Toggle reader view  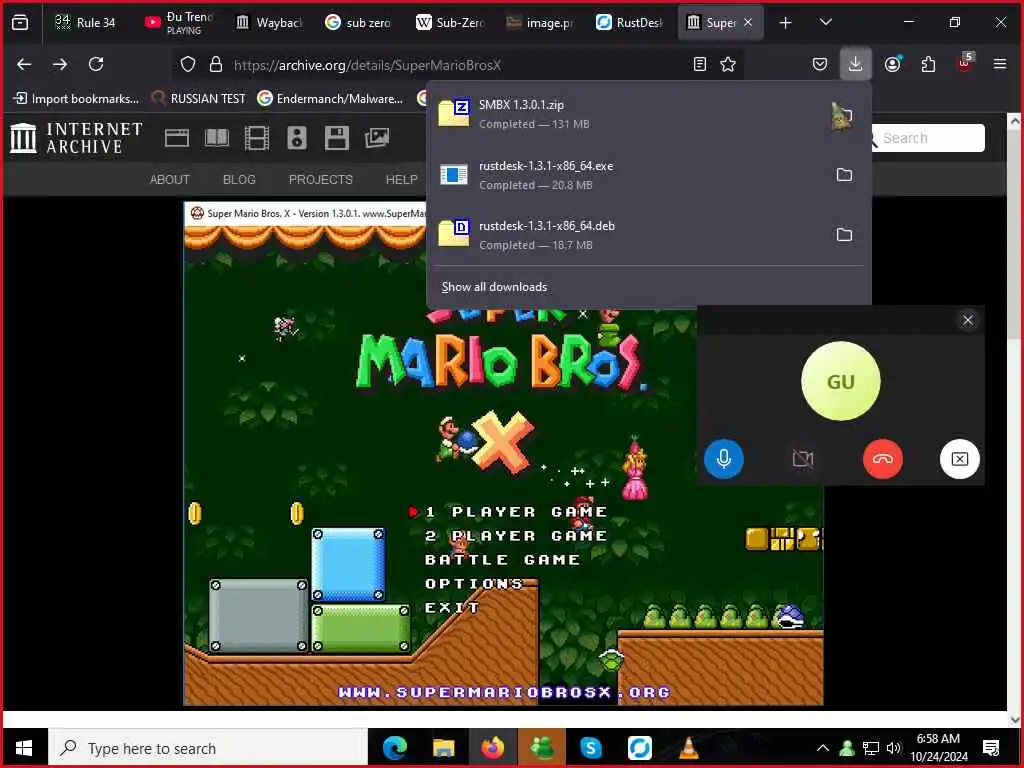pos(699,64)
